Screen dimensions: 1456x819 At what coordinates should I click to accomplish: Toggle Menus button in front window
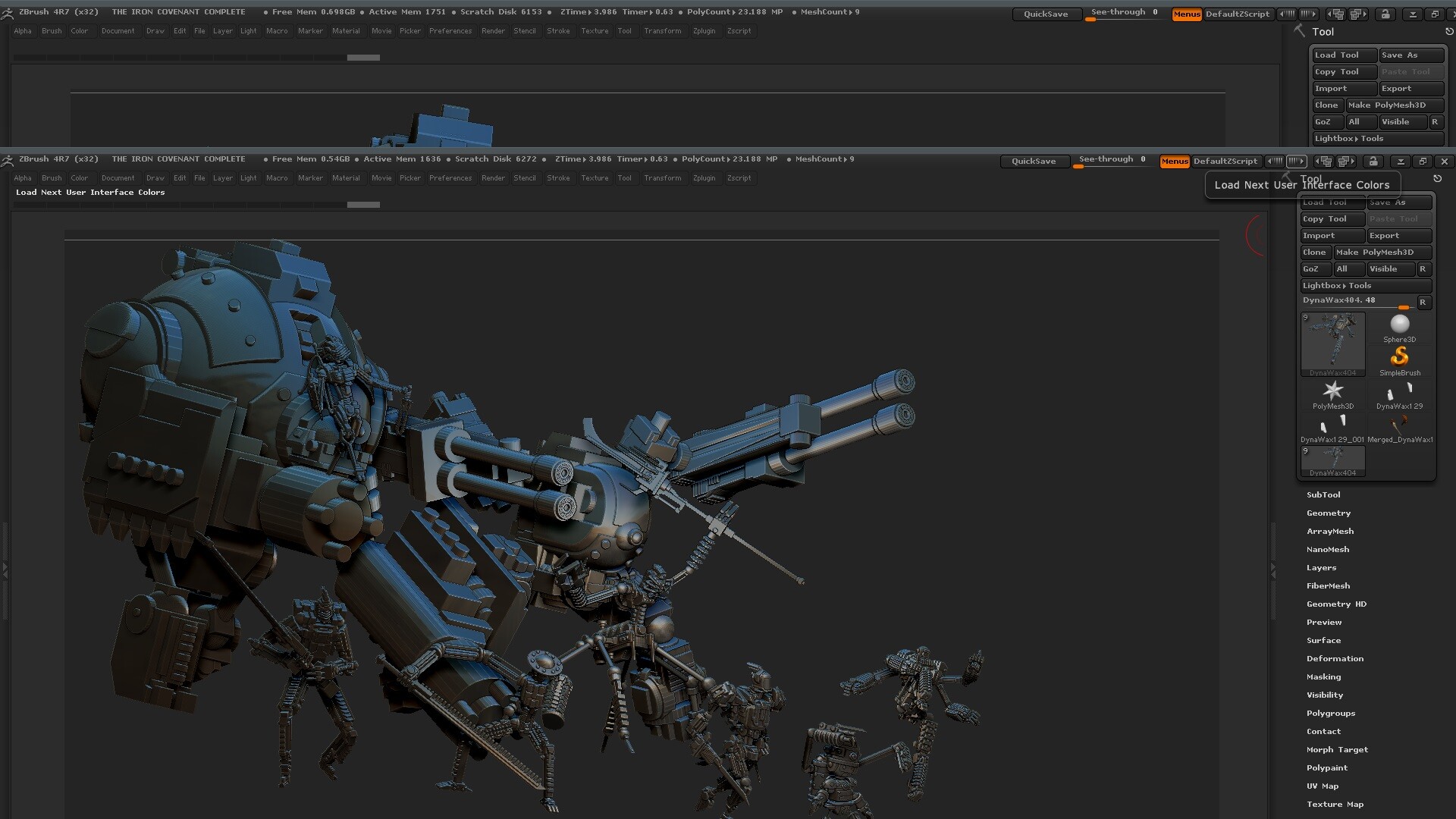tap(1175, 162)
